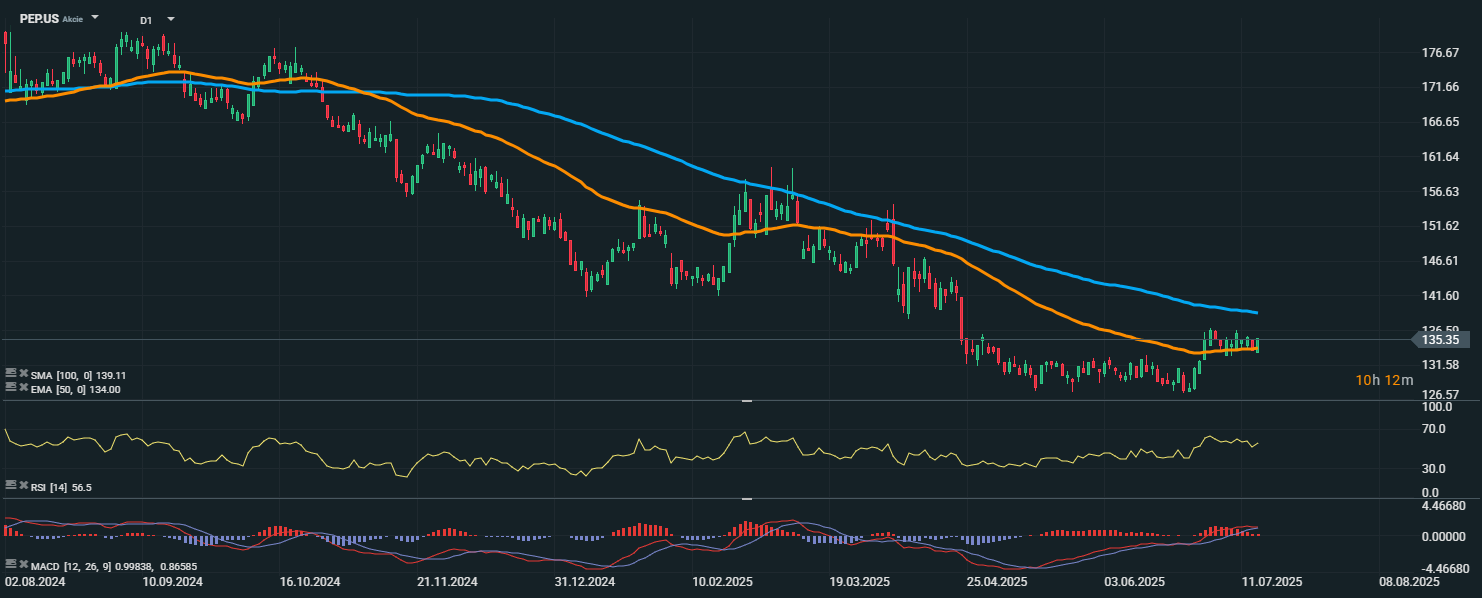This screenshot has height=598, width=1482.
Task: Click the 156.63 price axis value
Action: [1439, 192]
